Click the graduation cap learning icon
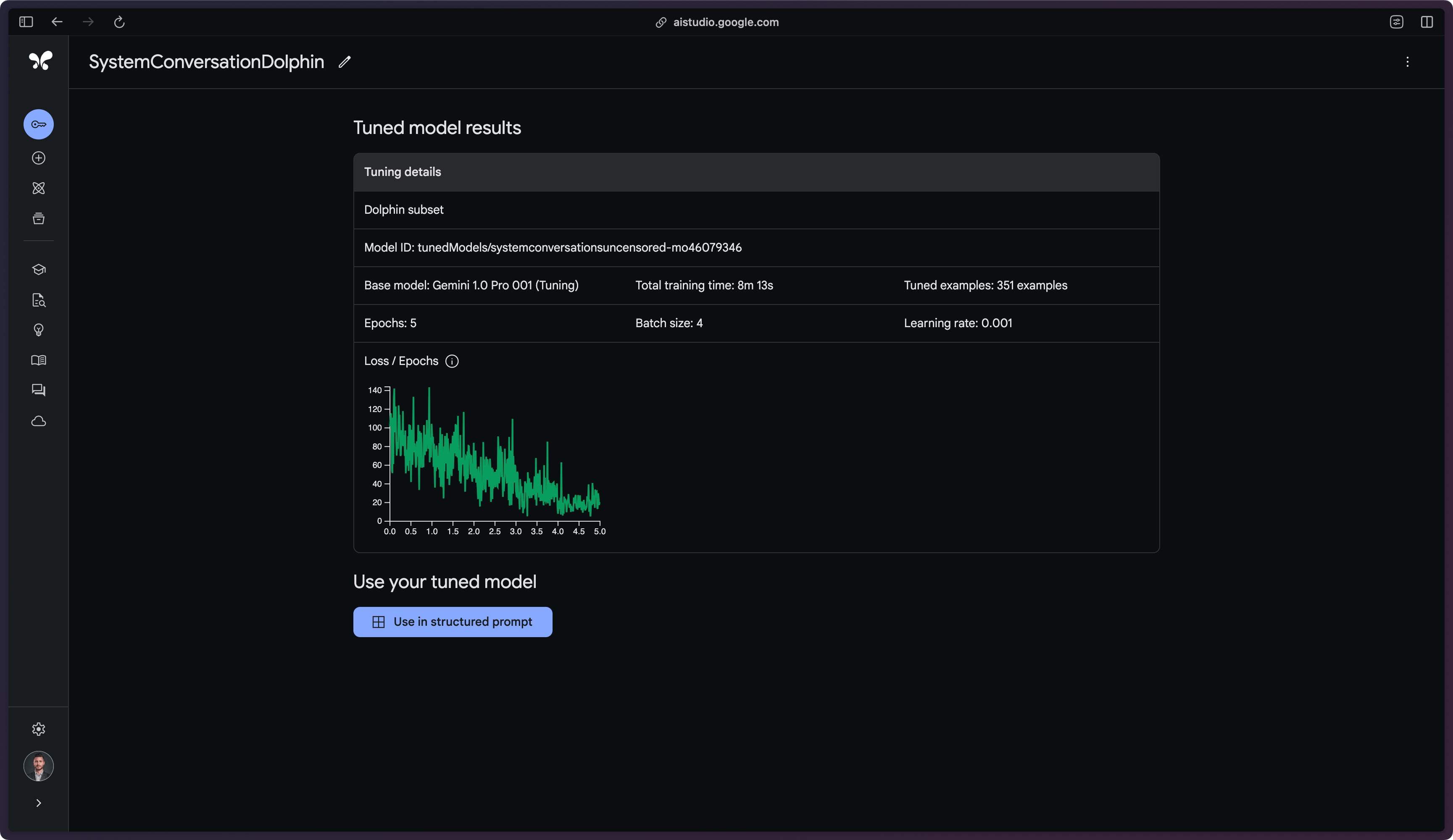This screenshot has height=840, width=1453. tap(38, 269)
